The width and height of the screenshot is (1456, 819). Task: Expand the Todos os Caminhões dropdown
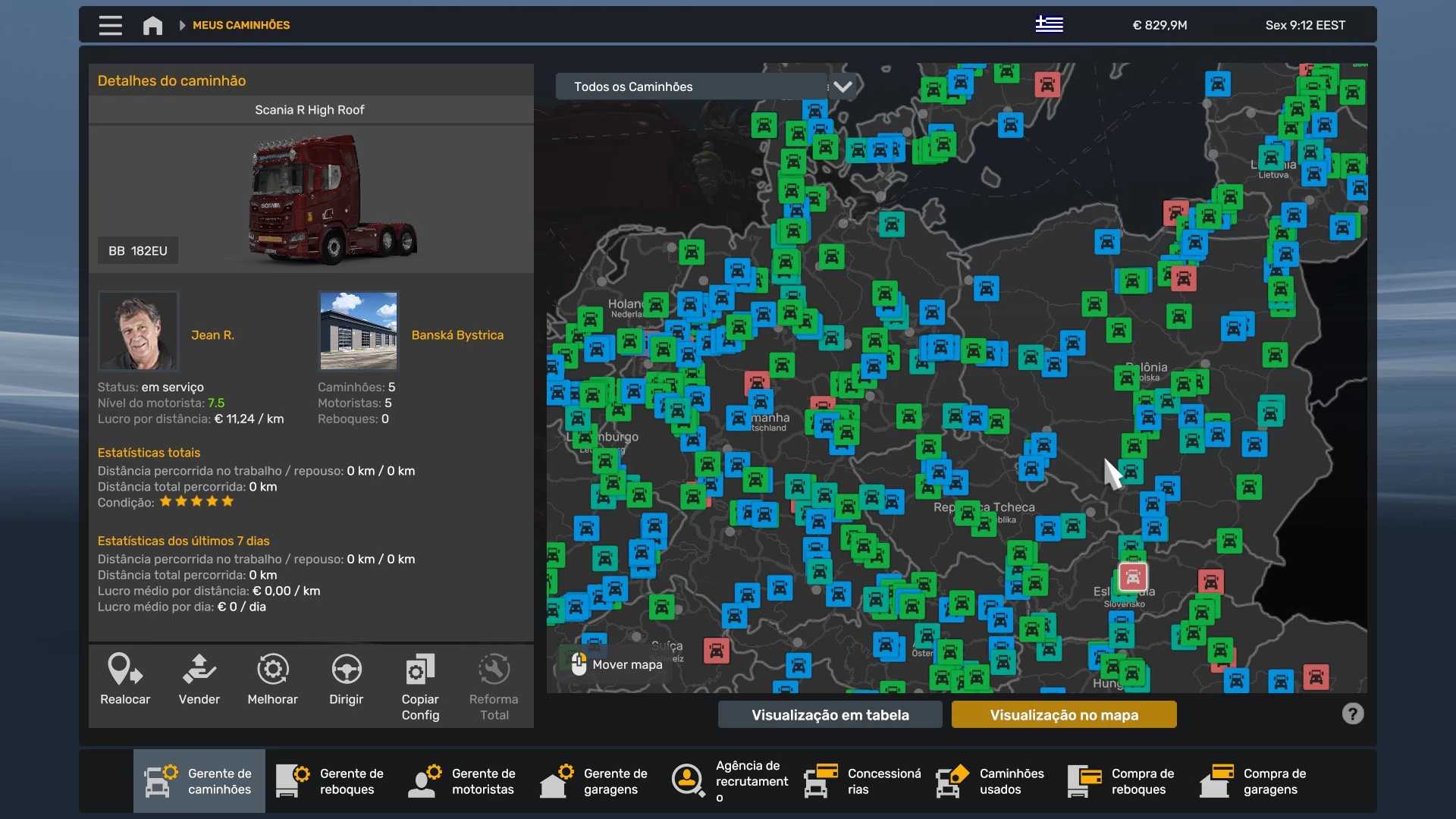(843, 86)
